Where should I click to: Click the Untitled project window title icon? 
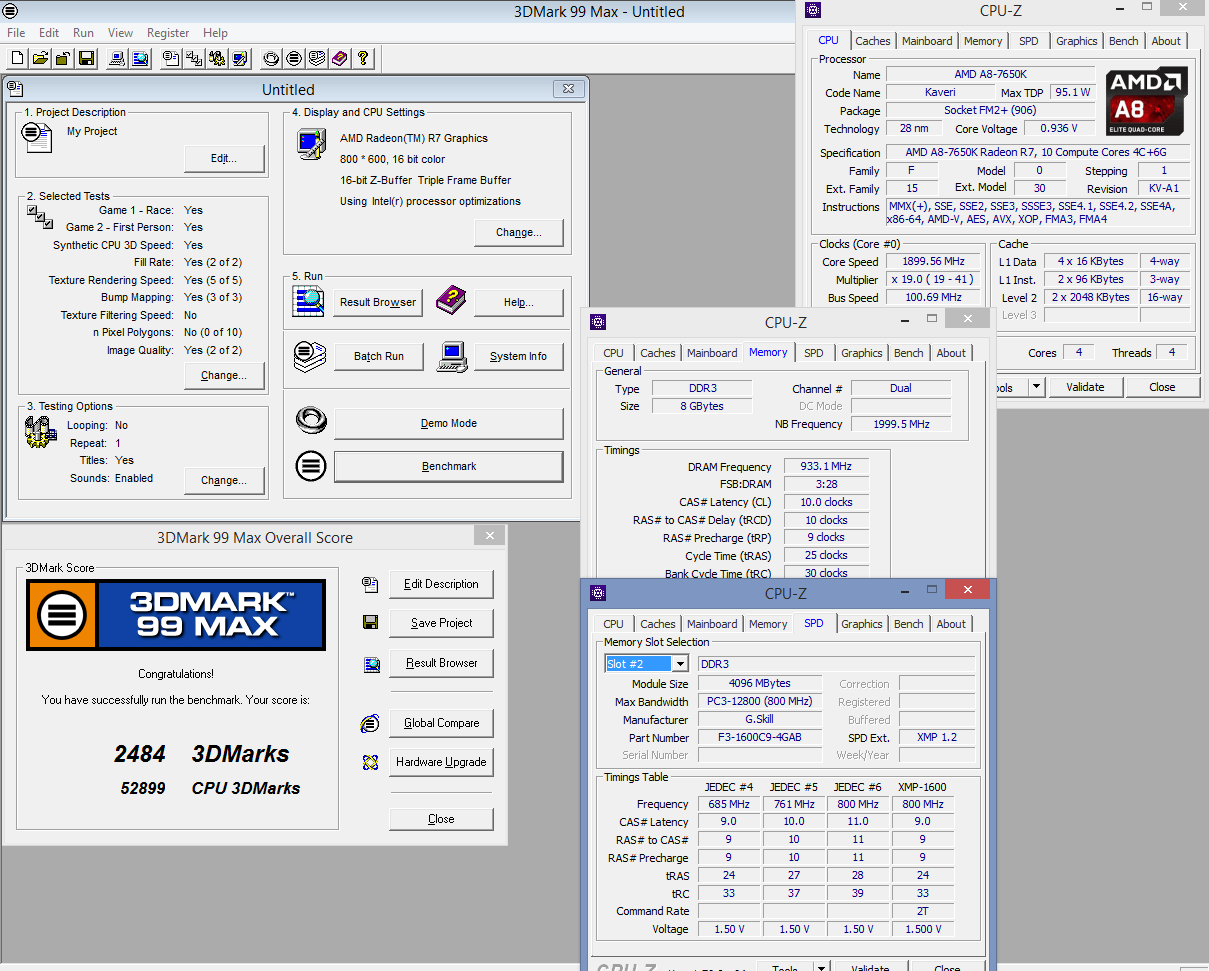(x=15, y=89)
